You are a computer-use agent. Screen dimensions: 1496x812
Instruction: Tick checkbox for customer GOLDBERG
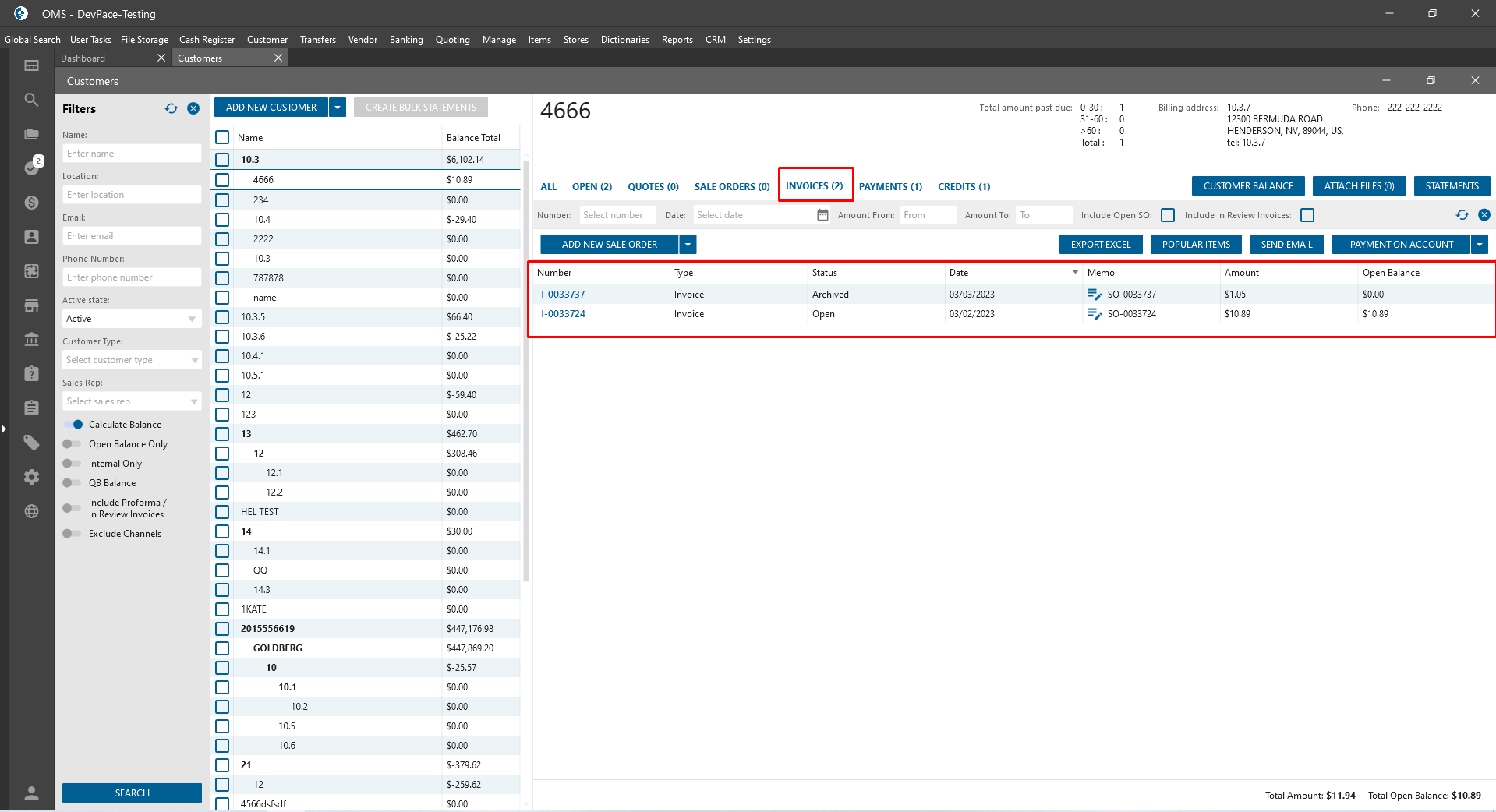222,648
